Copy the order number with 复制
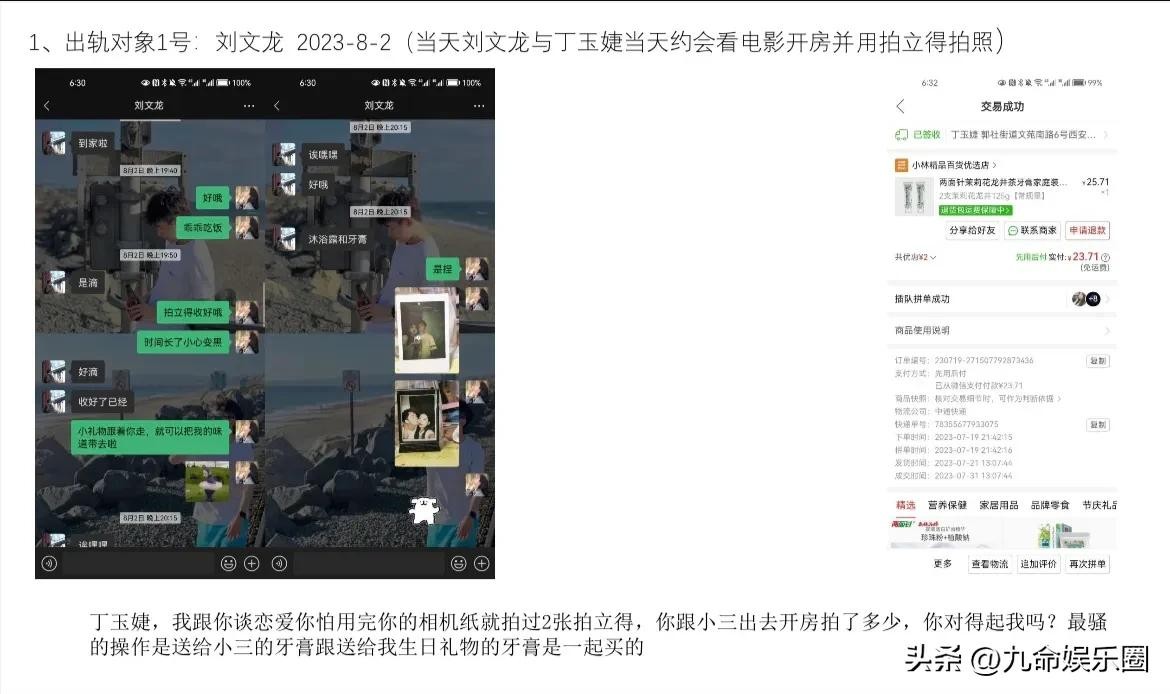Image resolution: width=1170 pixels, height=694 pixels. tap(1097, 360)
